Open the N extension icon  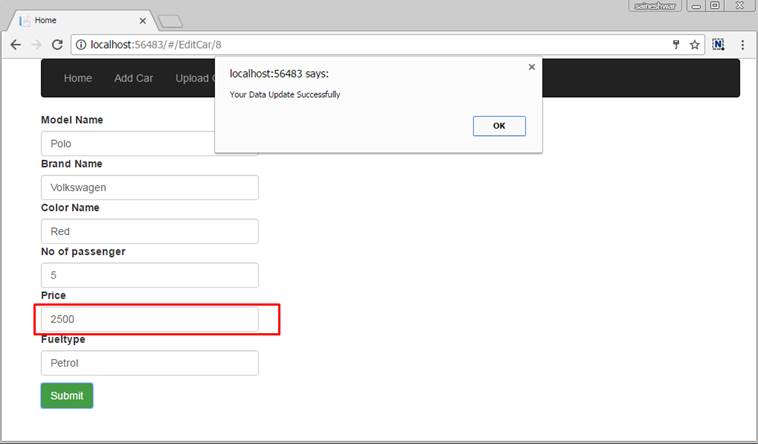pos(718,45)
